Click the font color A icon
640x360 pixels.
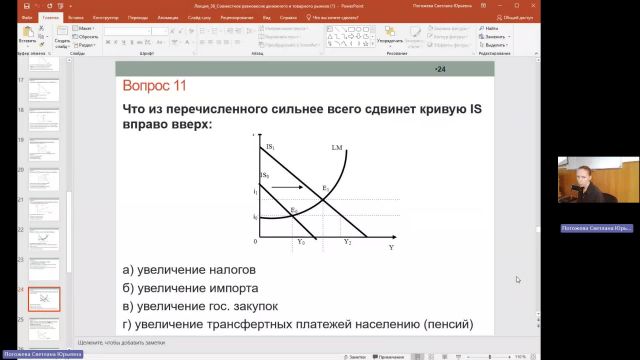point(188,42)
